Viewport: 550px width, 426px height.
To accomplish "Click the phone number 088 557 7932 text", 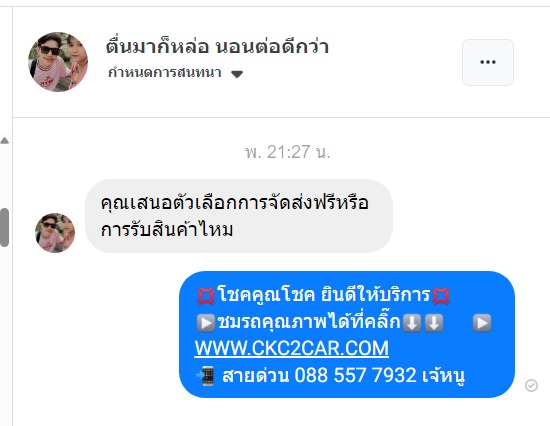I will 355,375.
